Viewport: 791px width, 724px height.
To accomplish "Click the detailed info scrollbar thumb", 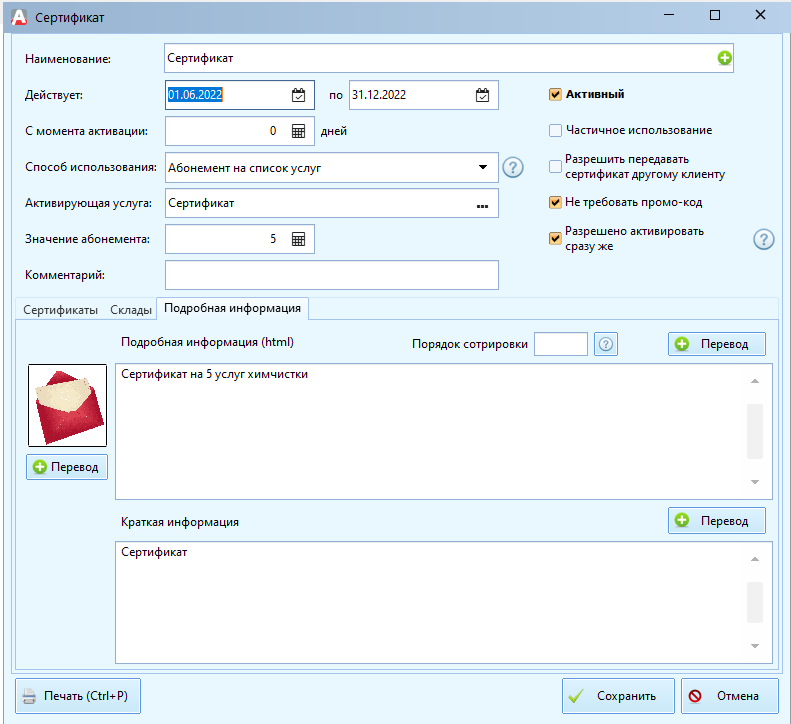I will coord(755,431).
